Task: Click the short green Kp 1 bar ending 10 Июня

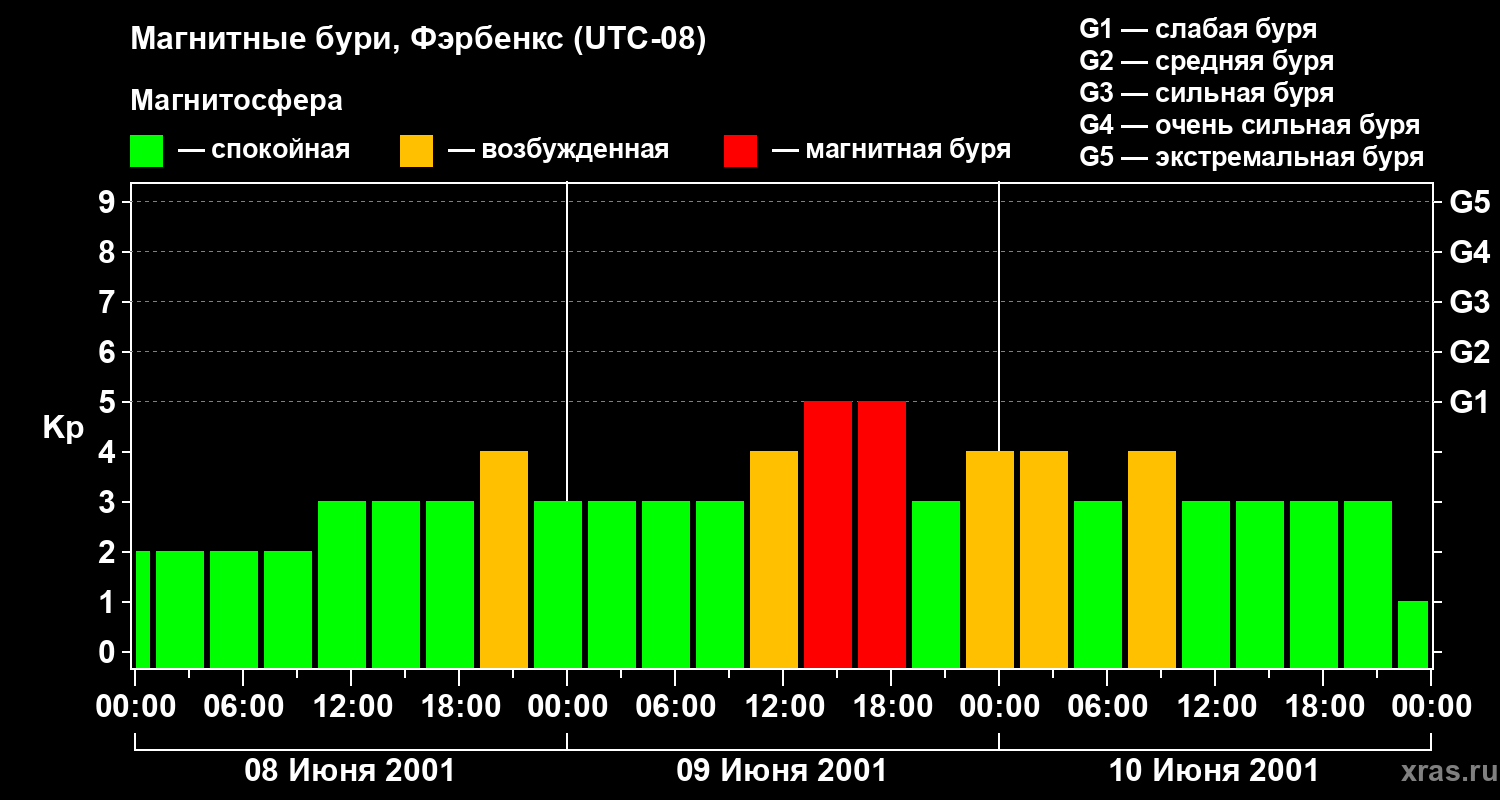Action: (1413, 634)
